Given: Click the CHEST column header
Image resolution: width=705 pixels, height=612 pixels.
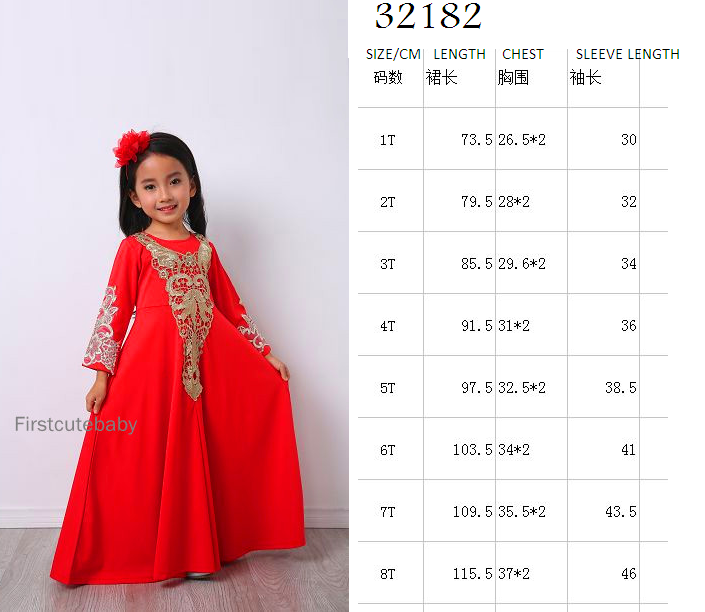Looking at the screenshot, I should (522, 54).
